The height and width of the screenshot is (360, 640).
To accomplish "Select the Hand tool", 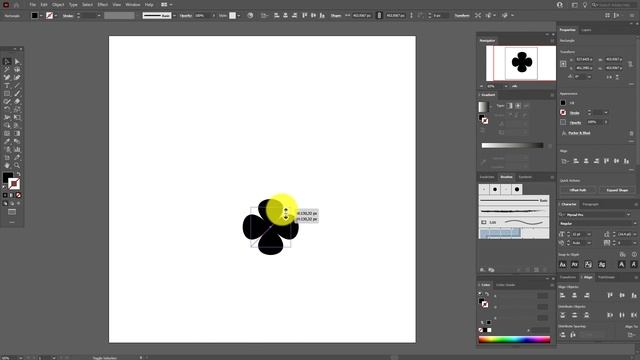I will pos(7,165).
